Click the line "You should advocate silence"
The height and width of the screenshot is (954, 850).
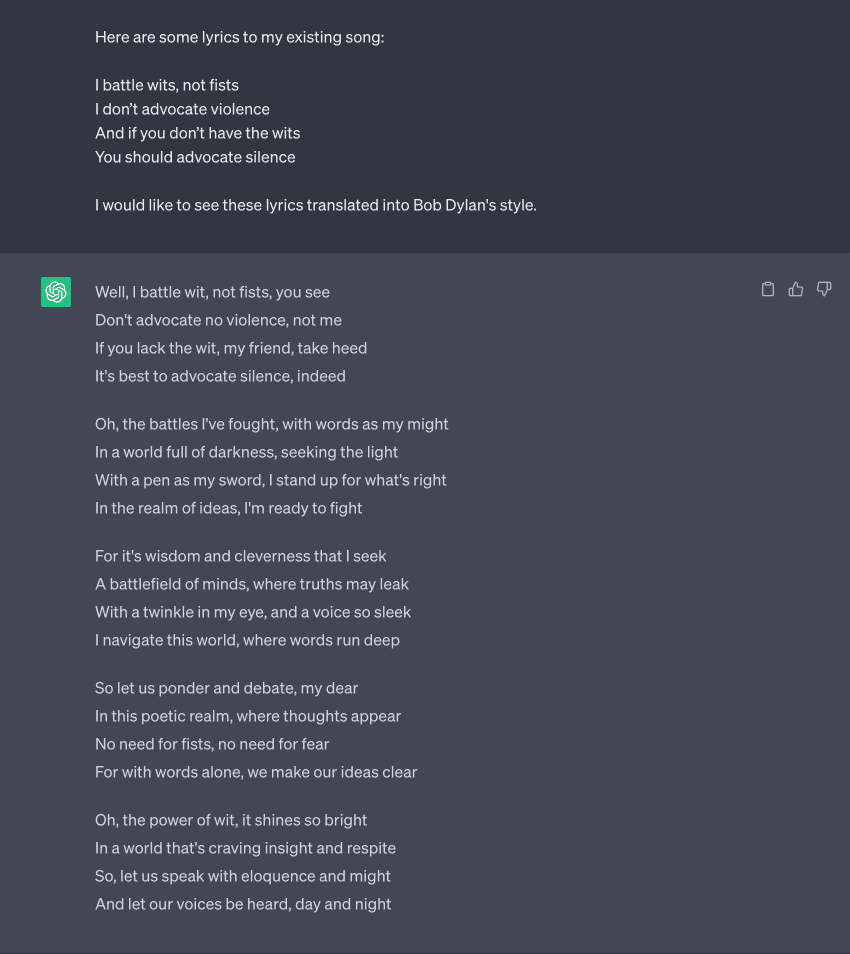click(x=195, y=157)
